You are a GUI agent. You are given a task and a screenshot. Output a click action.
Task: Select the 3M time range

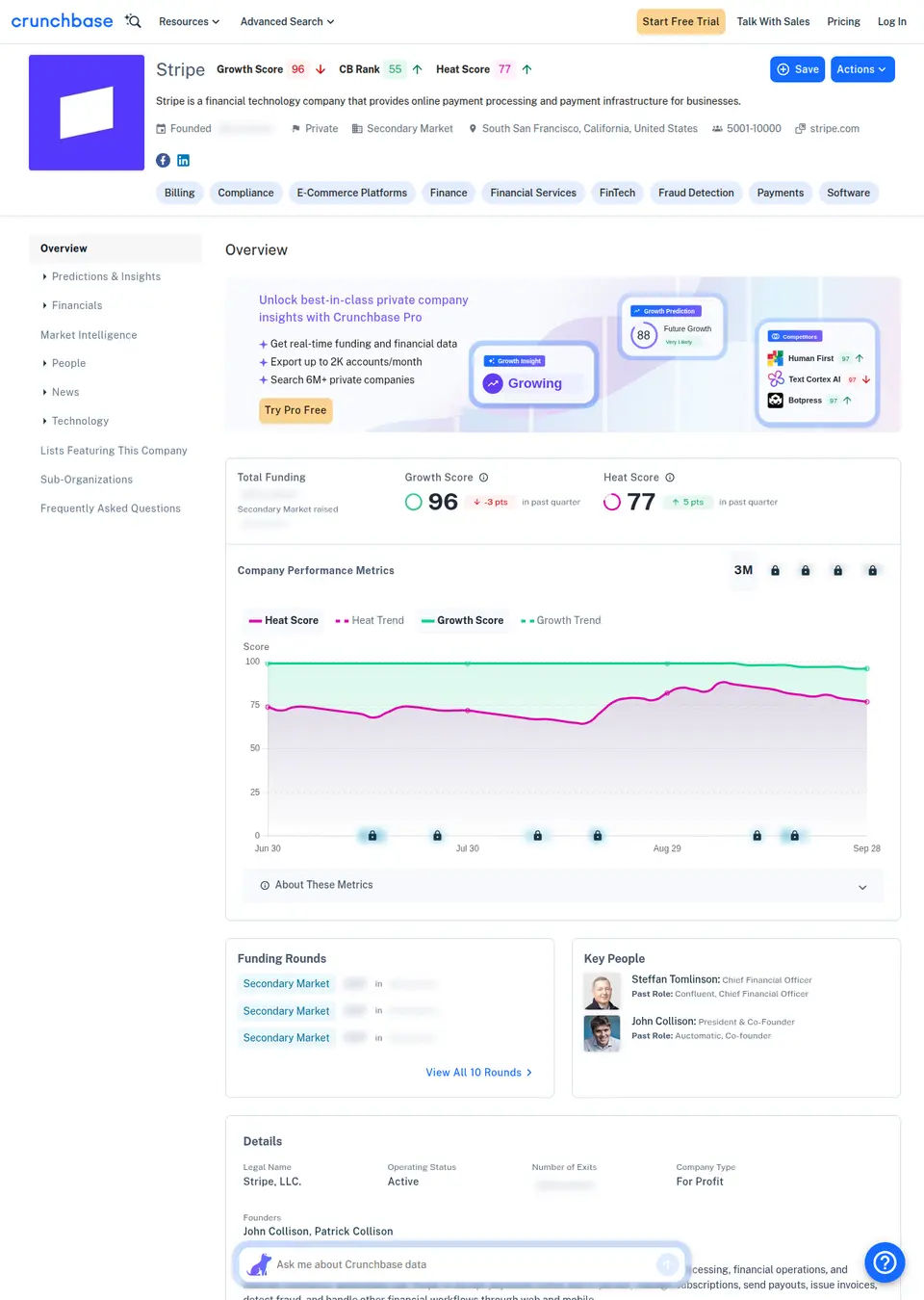[743, 570]
